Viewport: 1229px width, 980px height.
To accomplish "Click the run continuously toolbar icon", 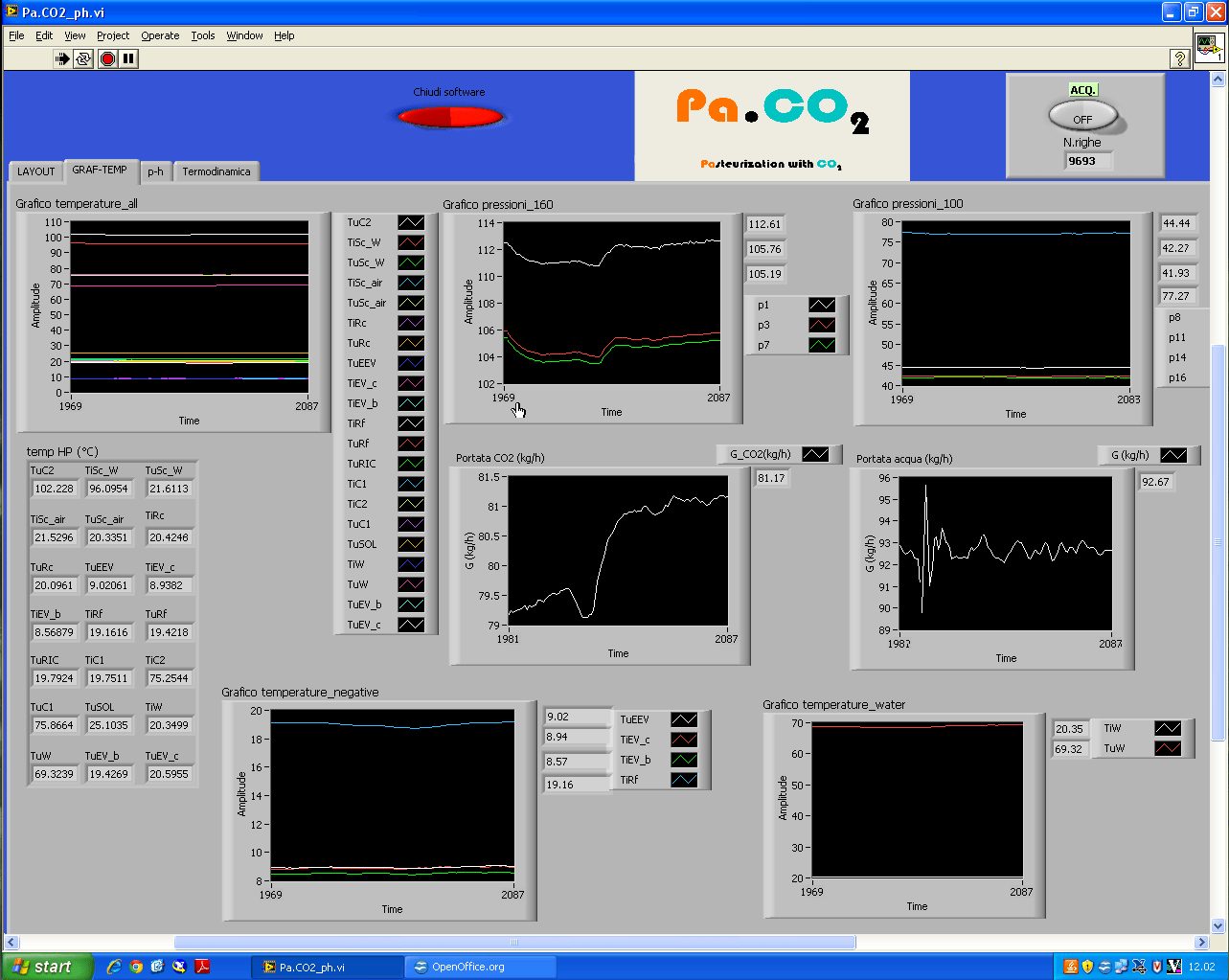I will (81, 58).
